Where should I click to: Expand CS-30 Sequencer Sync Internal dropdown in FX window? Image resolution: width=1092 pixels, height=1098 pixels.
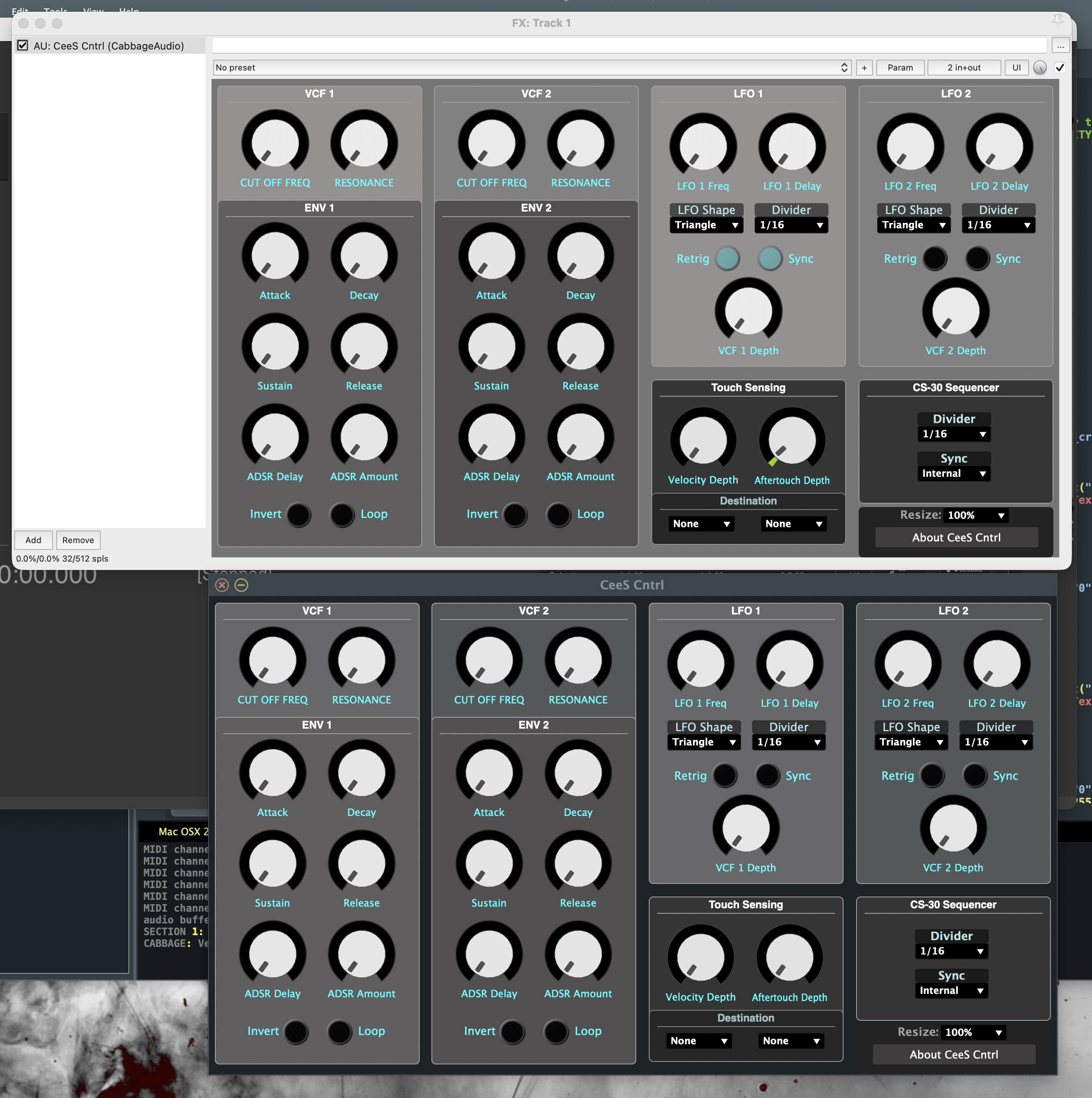954,473
